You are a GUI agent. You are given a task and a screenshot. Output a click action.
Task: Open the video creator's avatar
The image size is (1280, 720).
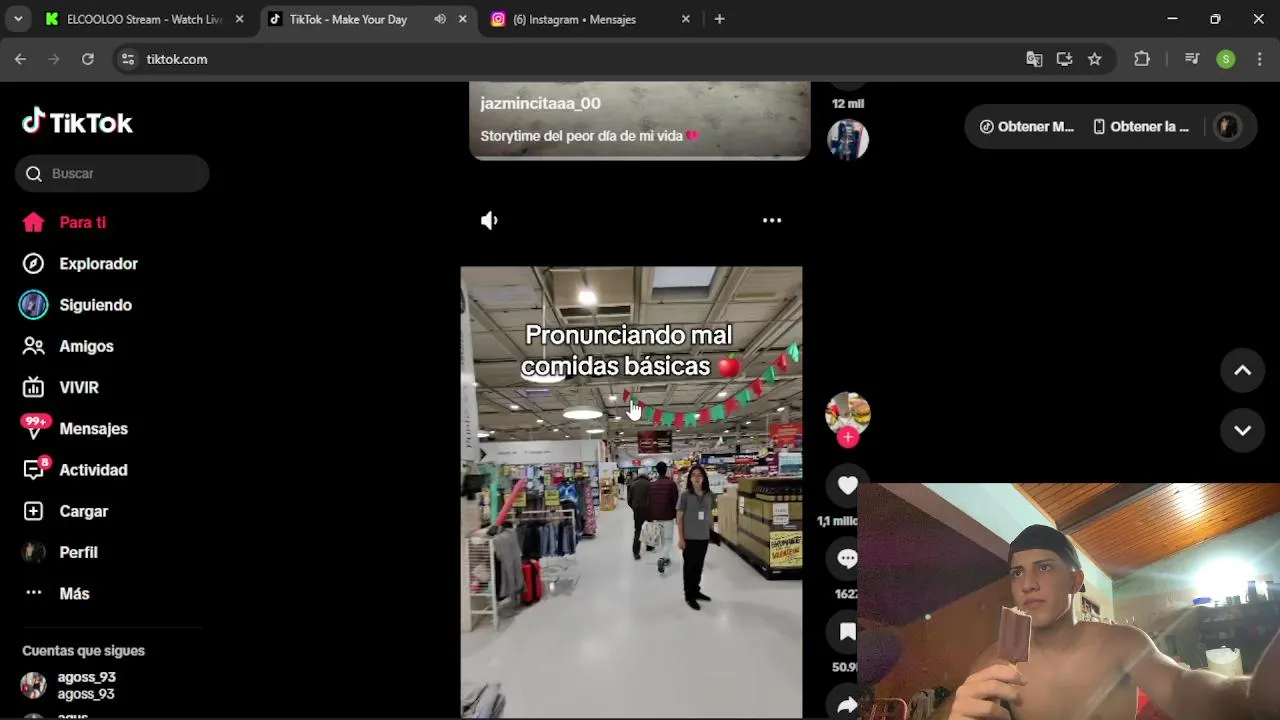848,413
